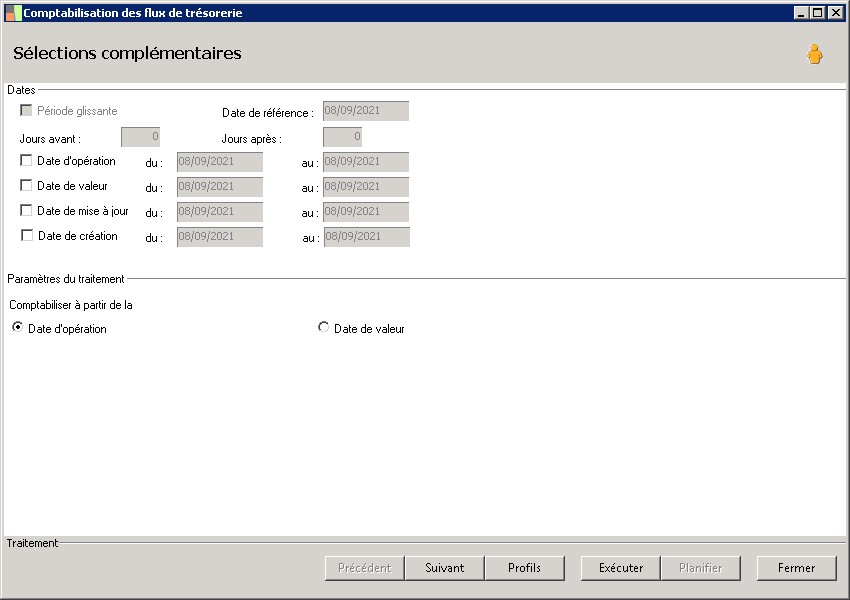Click the Date d'opération 'du' date field
This screenshot has height=600, width=850.
point(219,162)
